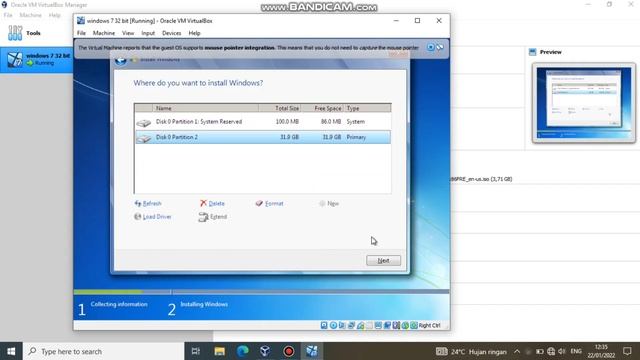Click the Tools icon in VirtualBox Manager
Screen dimensions: 640x360
pos(15,33)
